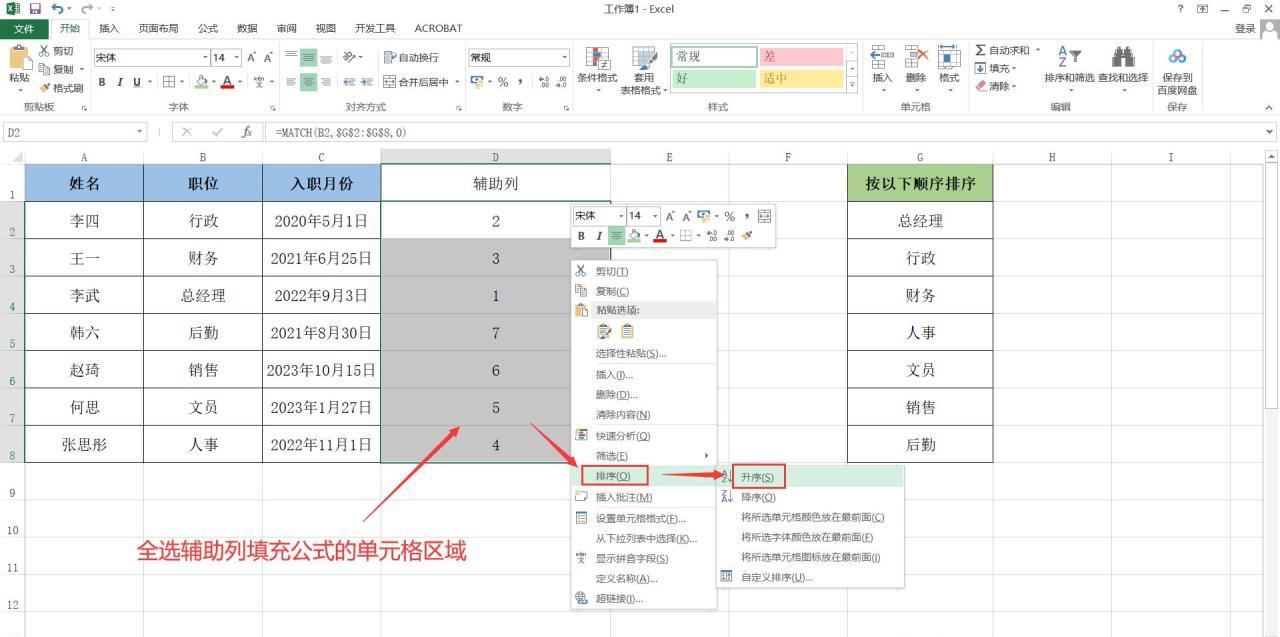Click the Clear (清除) eraser button
The image size is (1280, 637).
pos(996,86)
